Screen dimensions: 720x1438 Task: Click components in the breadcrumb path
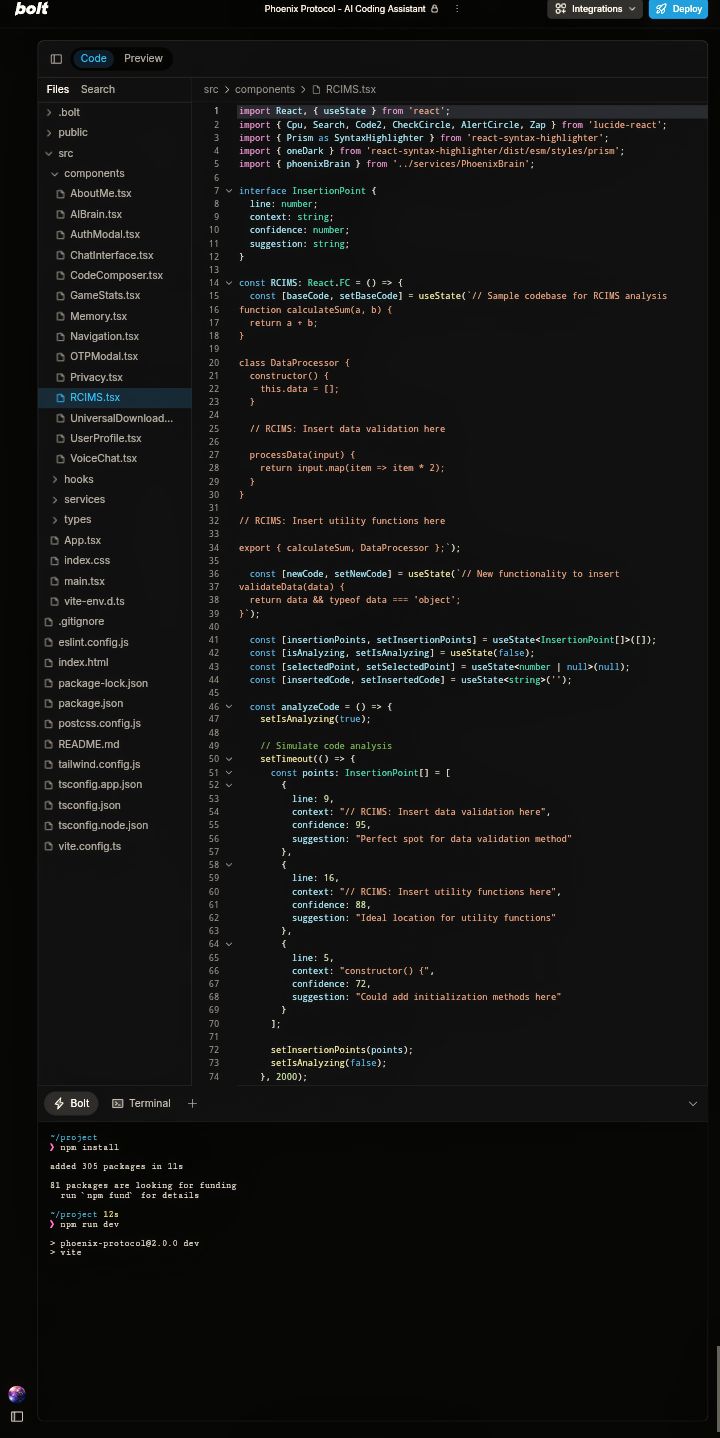coord(265,89)
